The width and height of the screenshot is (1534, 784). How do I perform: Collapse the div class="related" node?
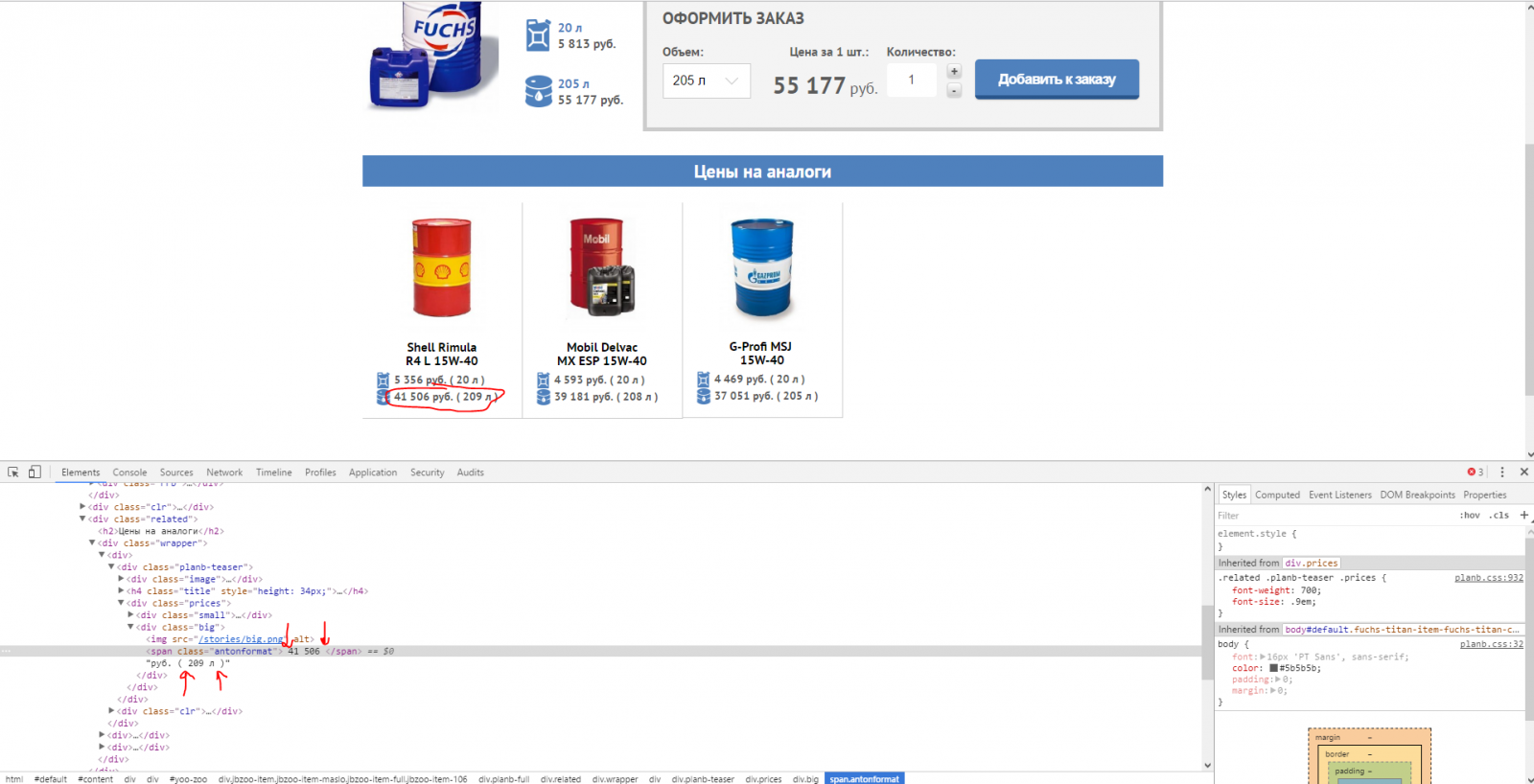click(82, 519)
